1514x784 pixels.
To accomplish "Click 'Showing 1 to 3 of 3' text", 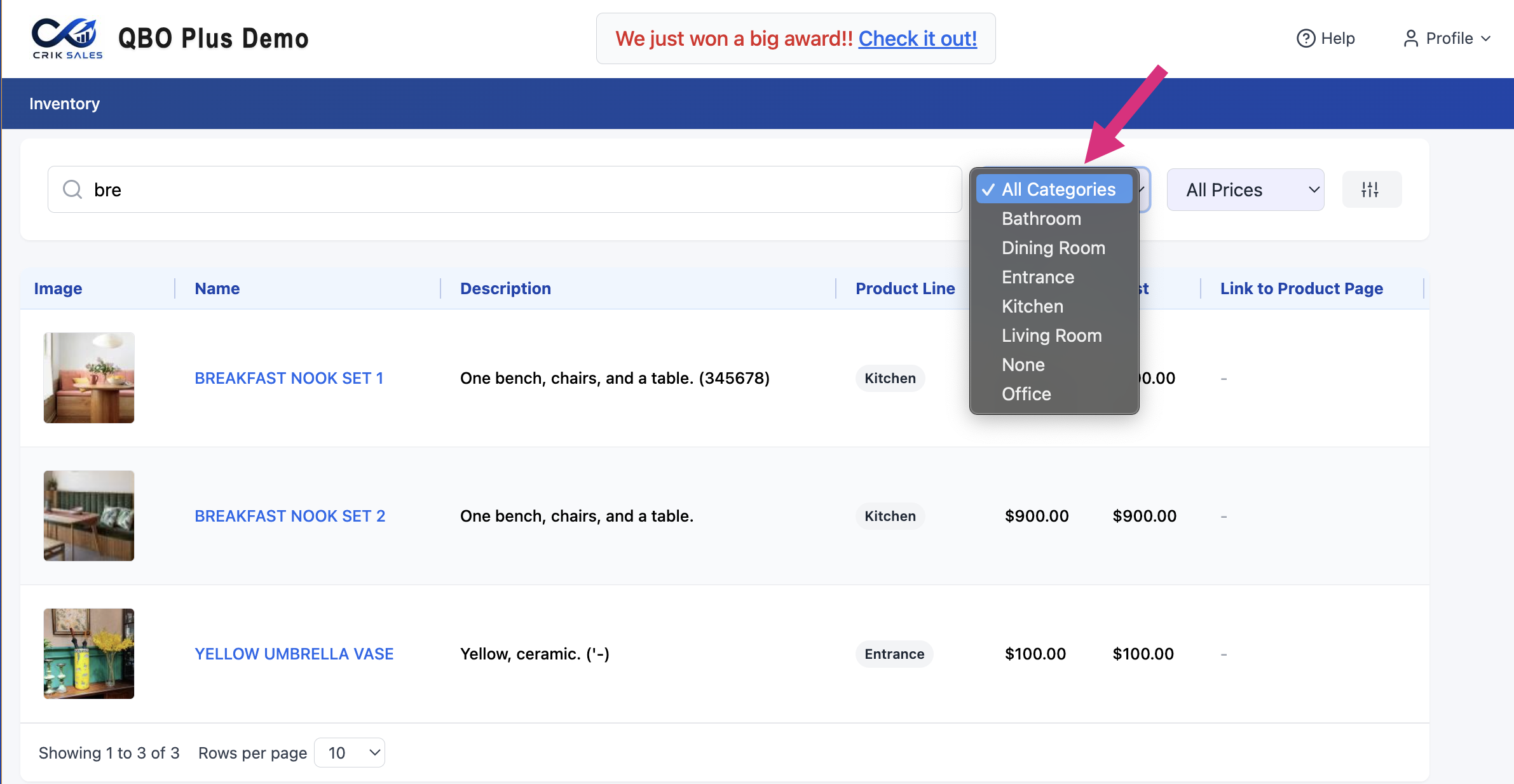I will [x=109, y=753].
